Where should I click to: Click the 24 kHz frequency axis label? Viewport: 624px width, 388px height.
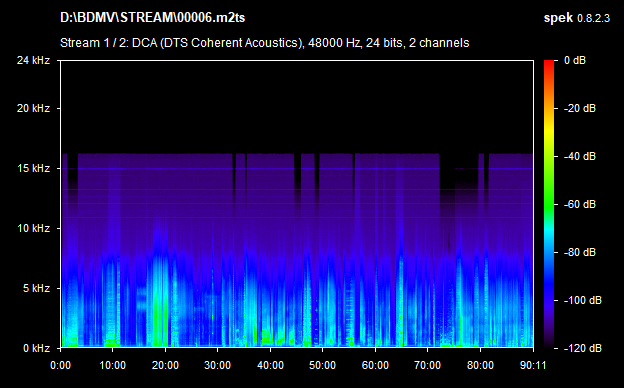pos(33,60)
